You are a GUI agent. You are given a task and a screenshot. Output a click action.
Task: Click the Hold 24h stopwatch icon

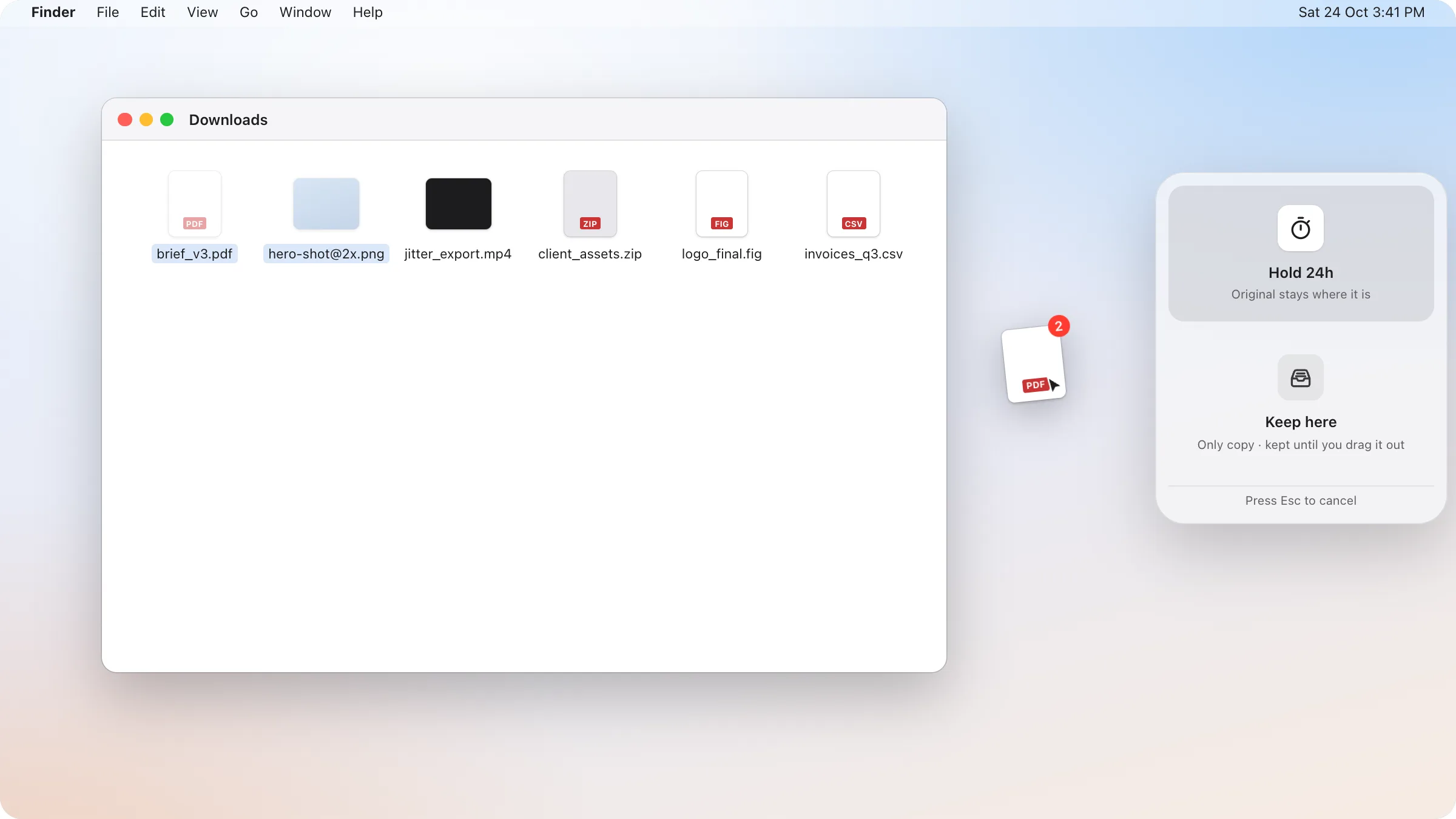pos(1301,228)
